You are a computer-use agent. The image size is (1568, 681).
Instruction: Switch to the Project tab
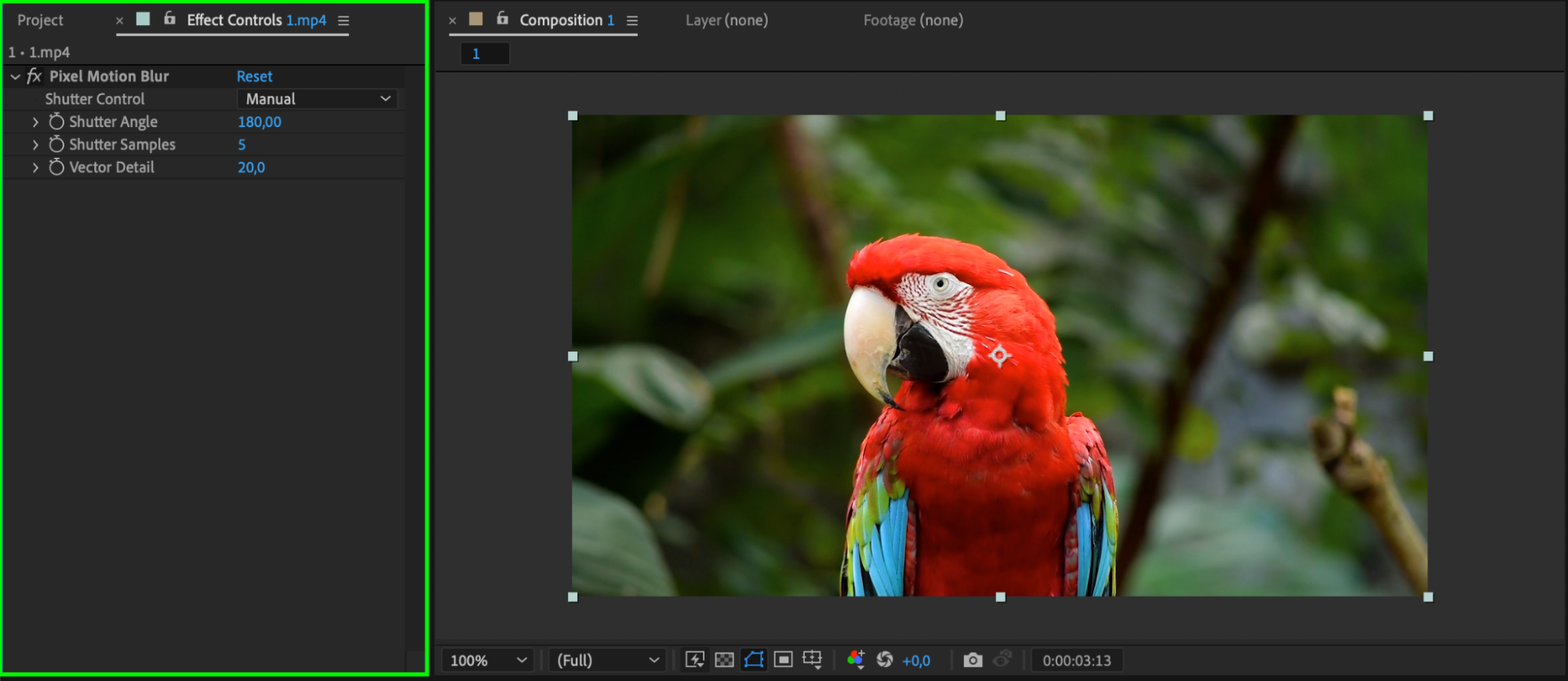click(x=40, y=20)
